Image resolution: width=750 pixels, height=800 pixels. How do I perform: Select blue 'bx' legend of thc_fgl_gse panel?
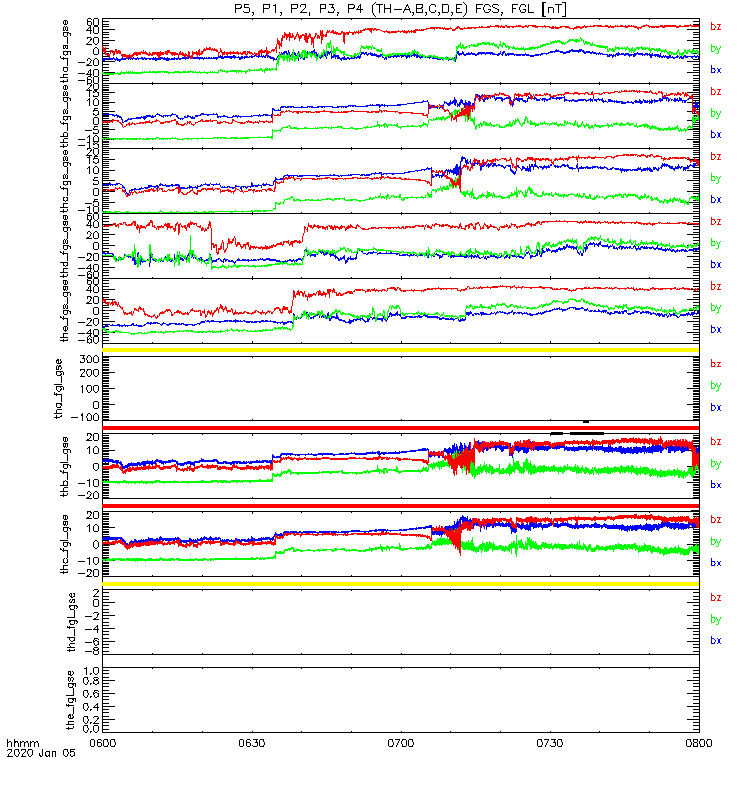pyautogui.click(x=716, y=563)
